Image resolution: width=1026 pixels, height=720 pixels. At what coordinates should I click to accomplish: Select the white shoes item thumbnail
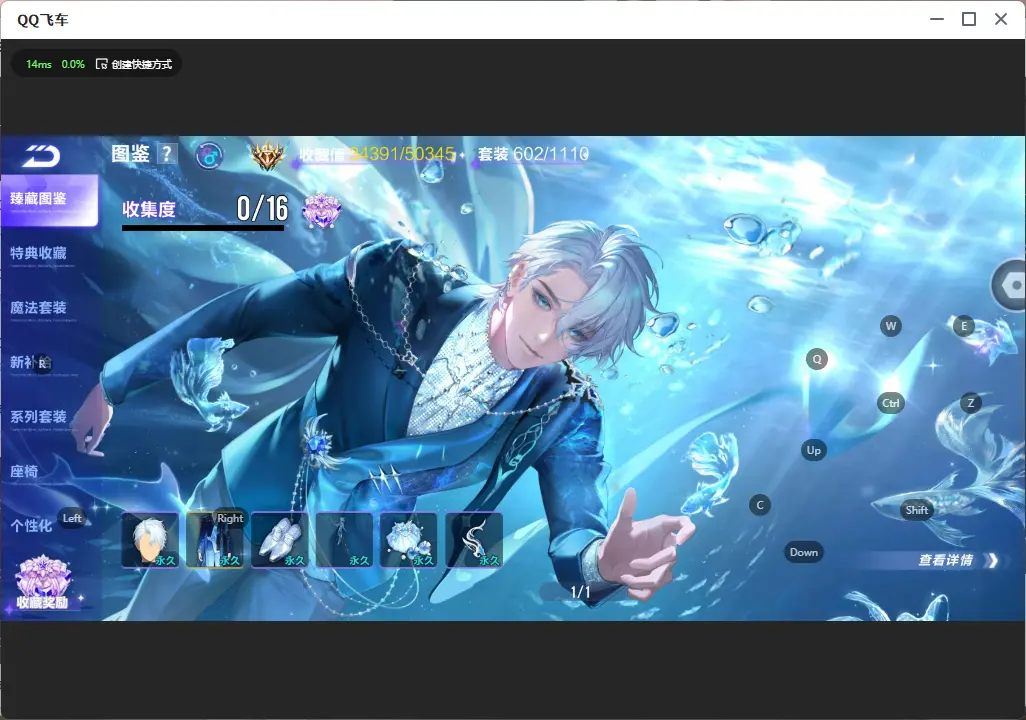[279, 540]
